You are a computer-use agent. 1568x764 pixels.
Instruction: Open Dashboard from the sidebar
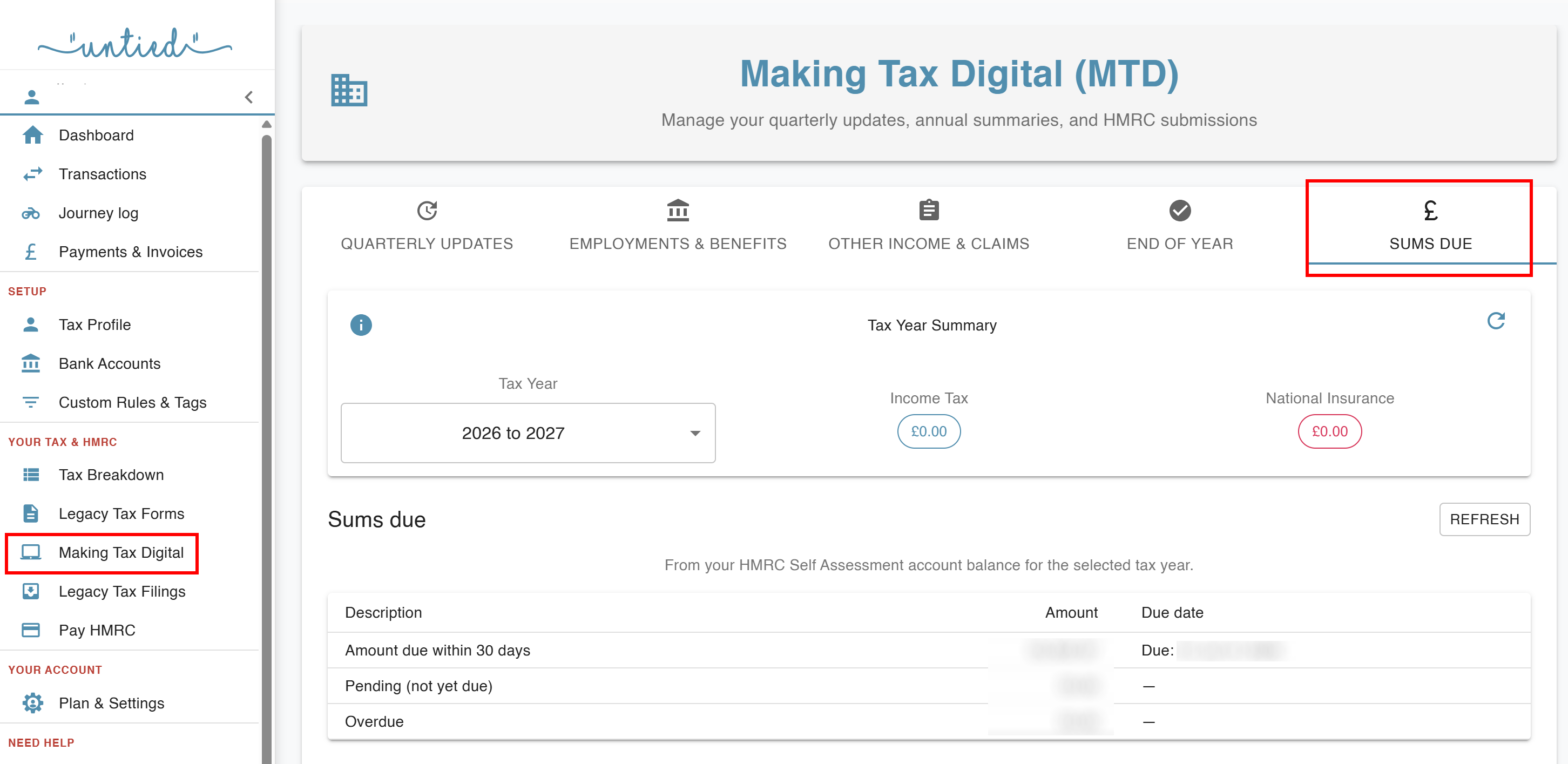[x=96, y=135]
